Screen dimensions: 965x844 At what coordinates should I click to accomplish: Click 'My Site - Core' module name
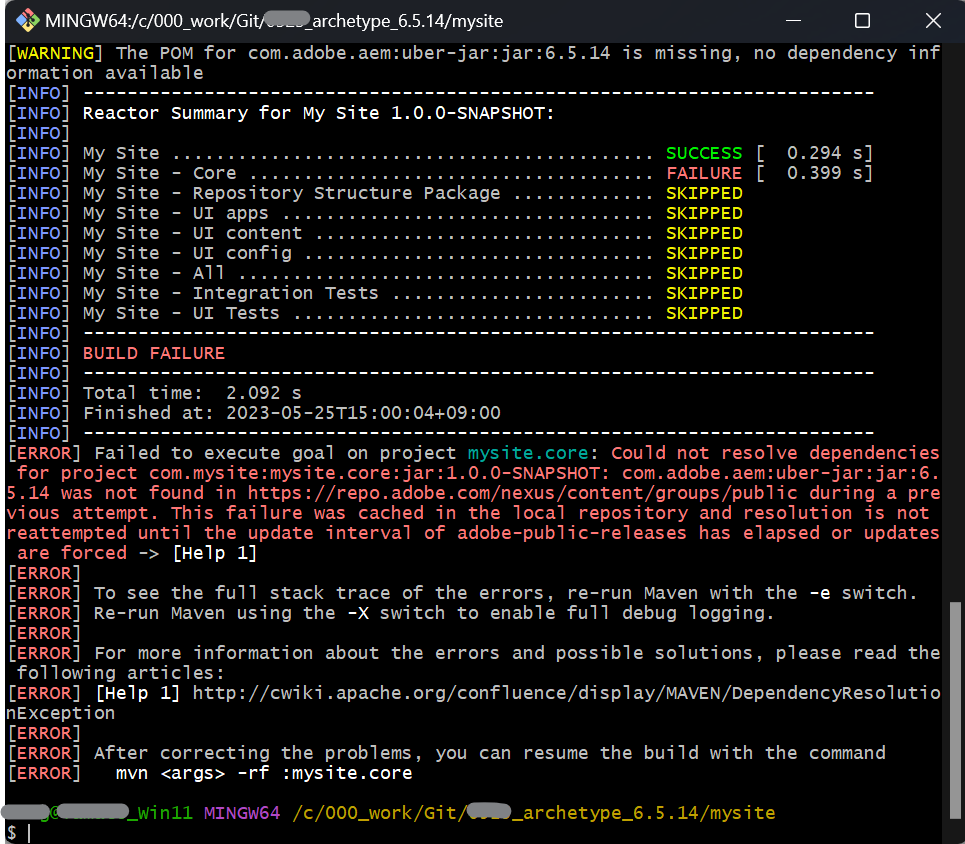[x=159, y=173]
